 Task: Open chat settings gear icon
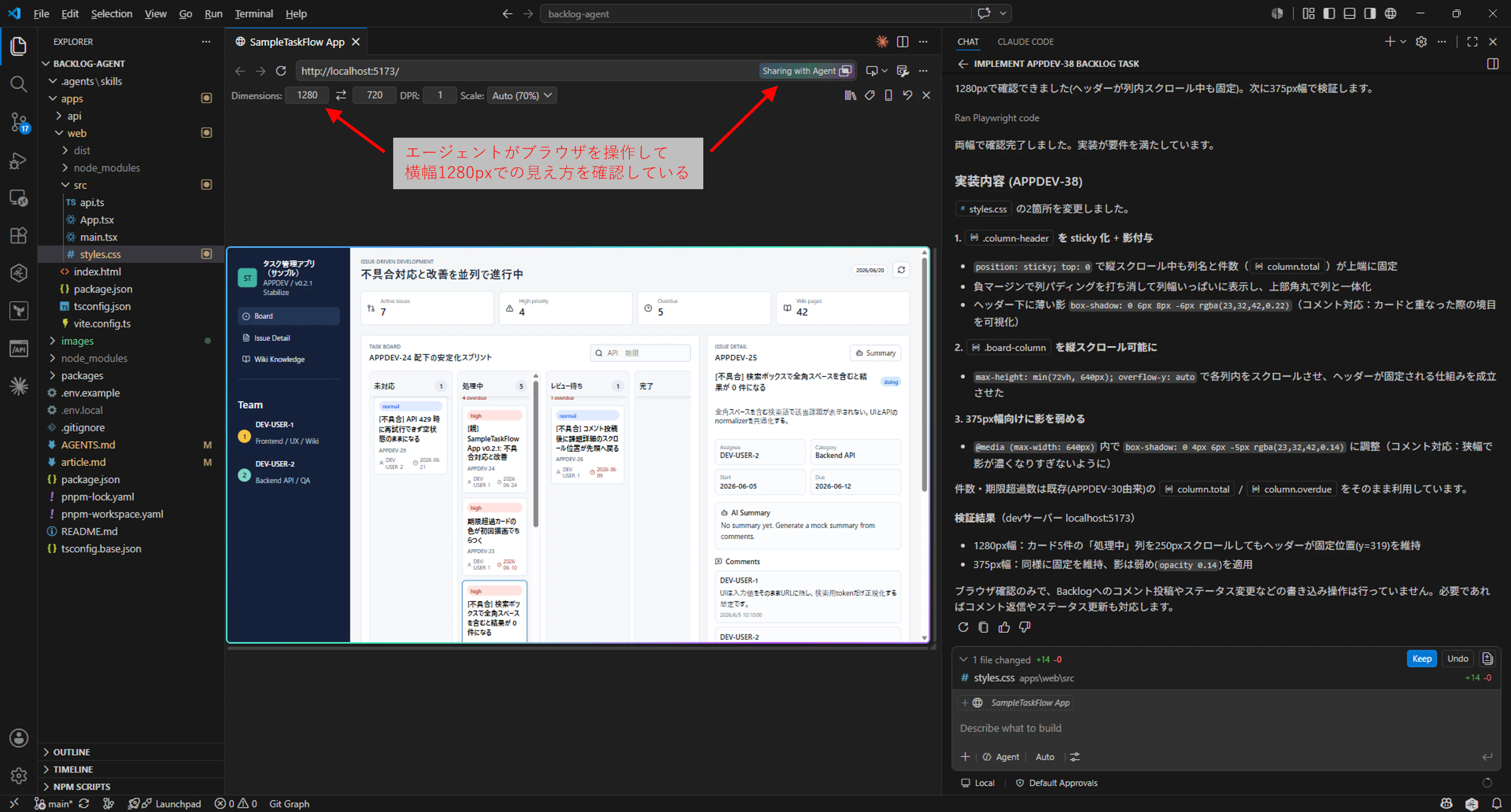click(1421, 42)
